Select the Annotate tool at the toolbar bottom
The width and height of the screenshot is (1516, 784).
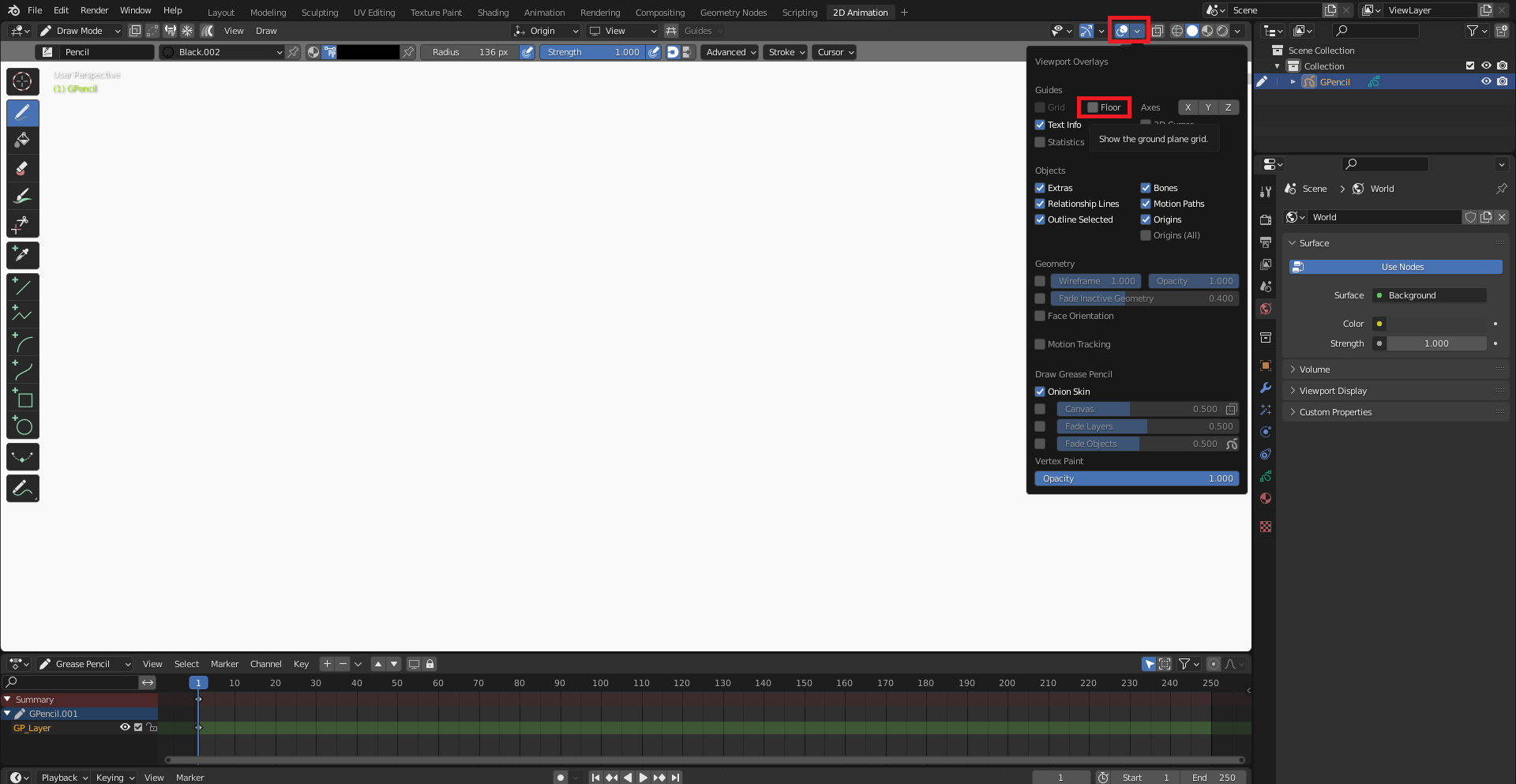click(x=22, y=488)
